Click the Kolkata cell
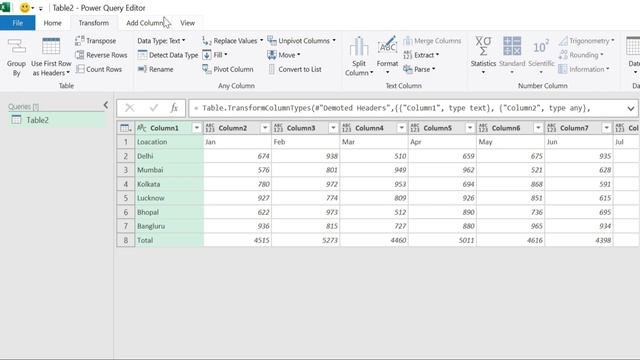 (169, 184)
